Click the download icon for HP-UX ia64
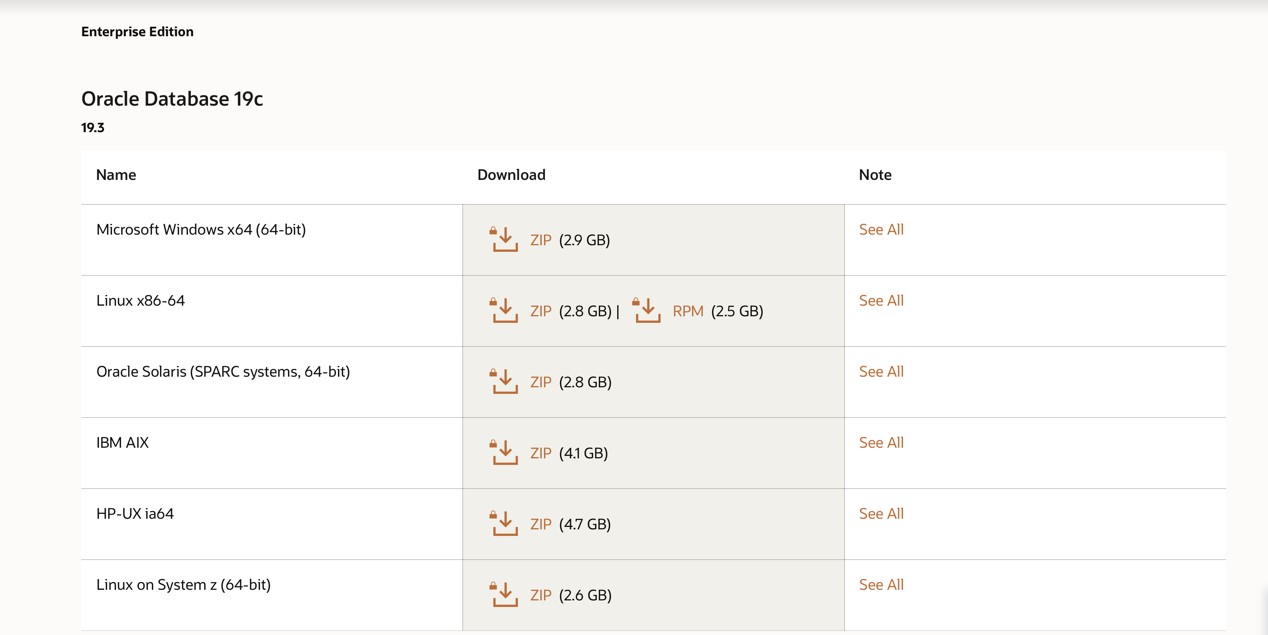Viewport: 1268px width, 635px height. coord(504,523)
